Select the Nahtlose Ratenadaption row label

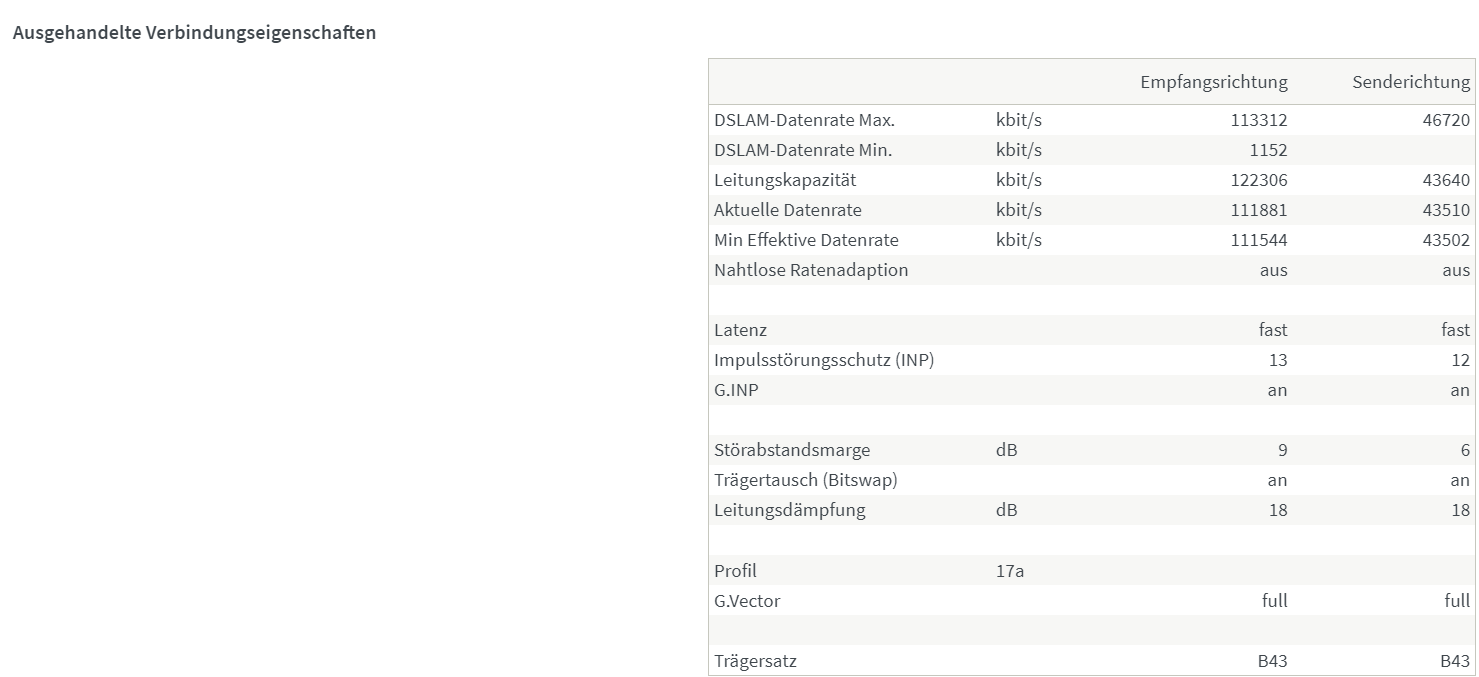(811, 270)
